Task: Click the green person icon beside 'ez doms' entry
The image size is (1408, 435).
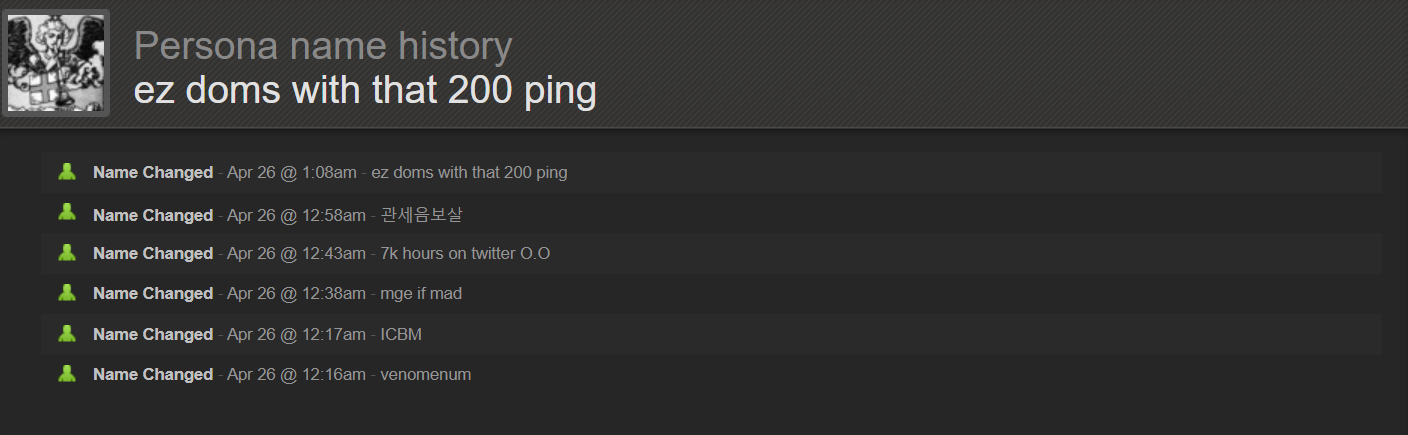Action: tap(67, 172)
